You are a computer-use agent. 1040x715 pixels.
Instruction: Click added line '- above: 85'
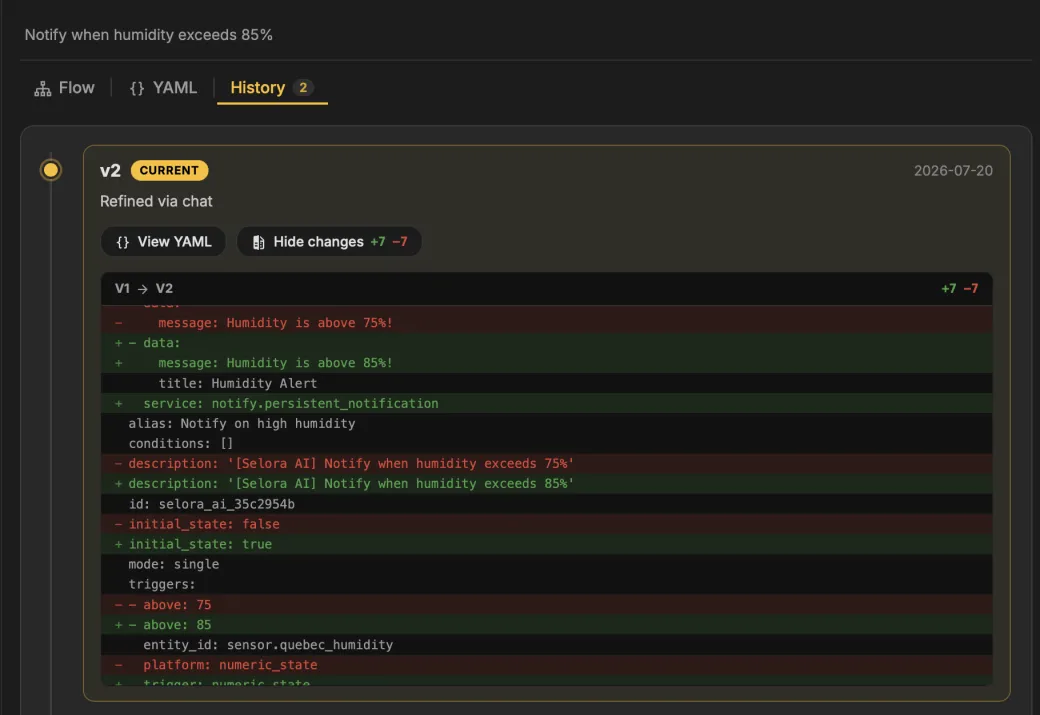[547, 625]
